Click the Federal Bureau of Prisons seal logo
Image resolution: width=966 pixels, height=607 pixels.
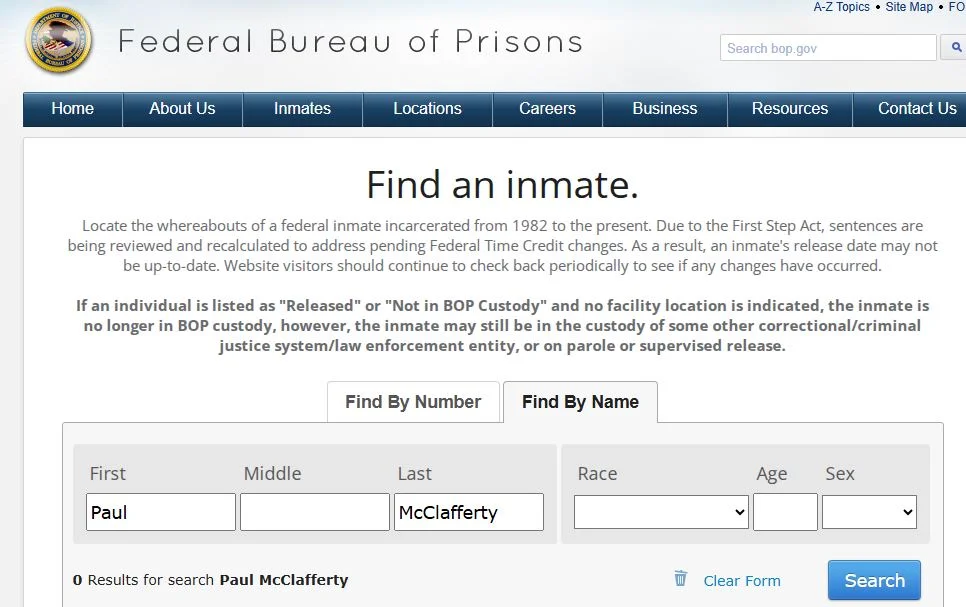[58, 41]
